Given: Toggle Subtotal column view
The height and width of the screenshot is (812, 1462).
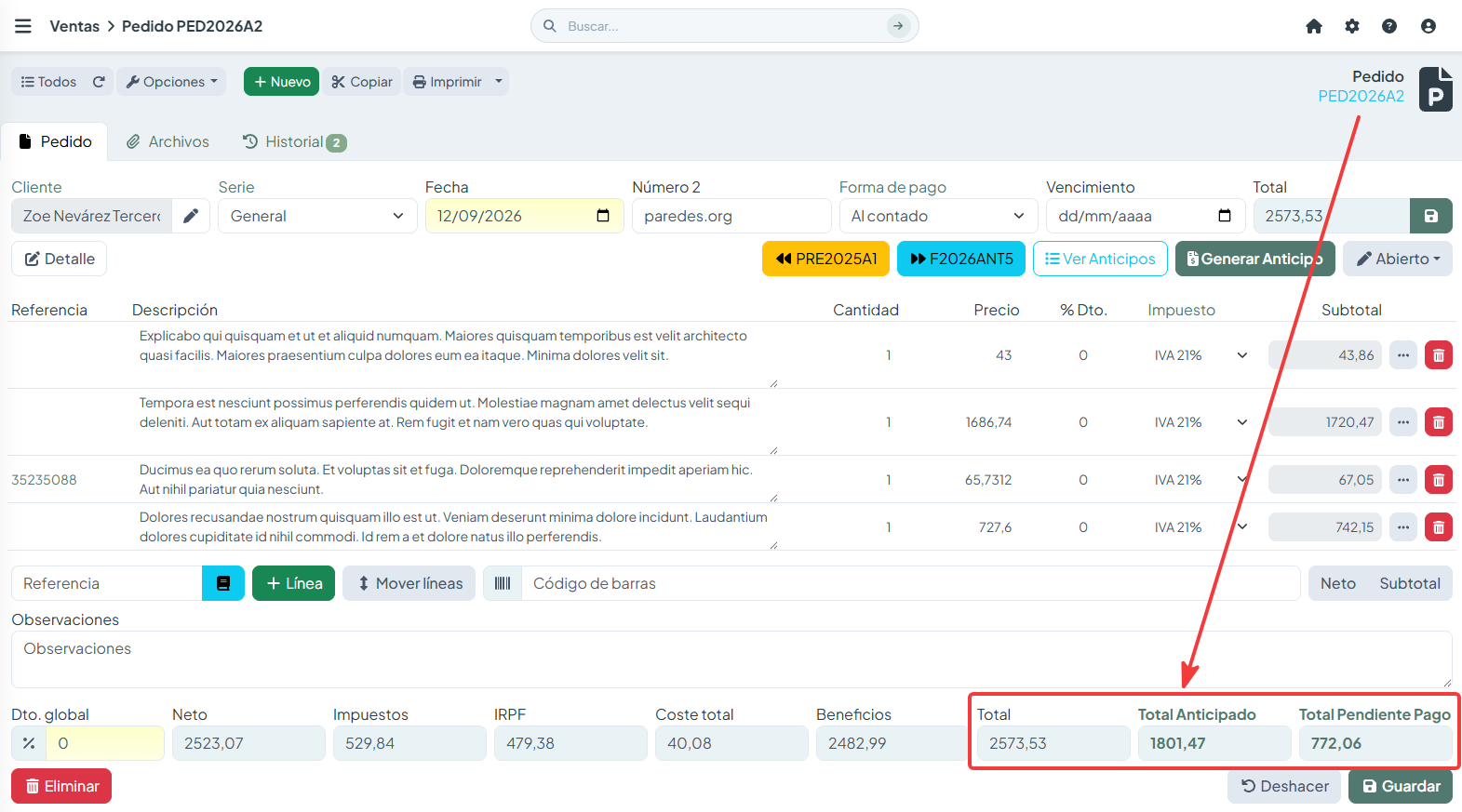Looking at the screenshot, I should click(1410, 583).
